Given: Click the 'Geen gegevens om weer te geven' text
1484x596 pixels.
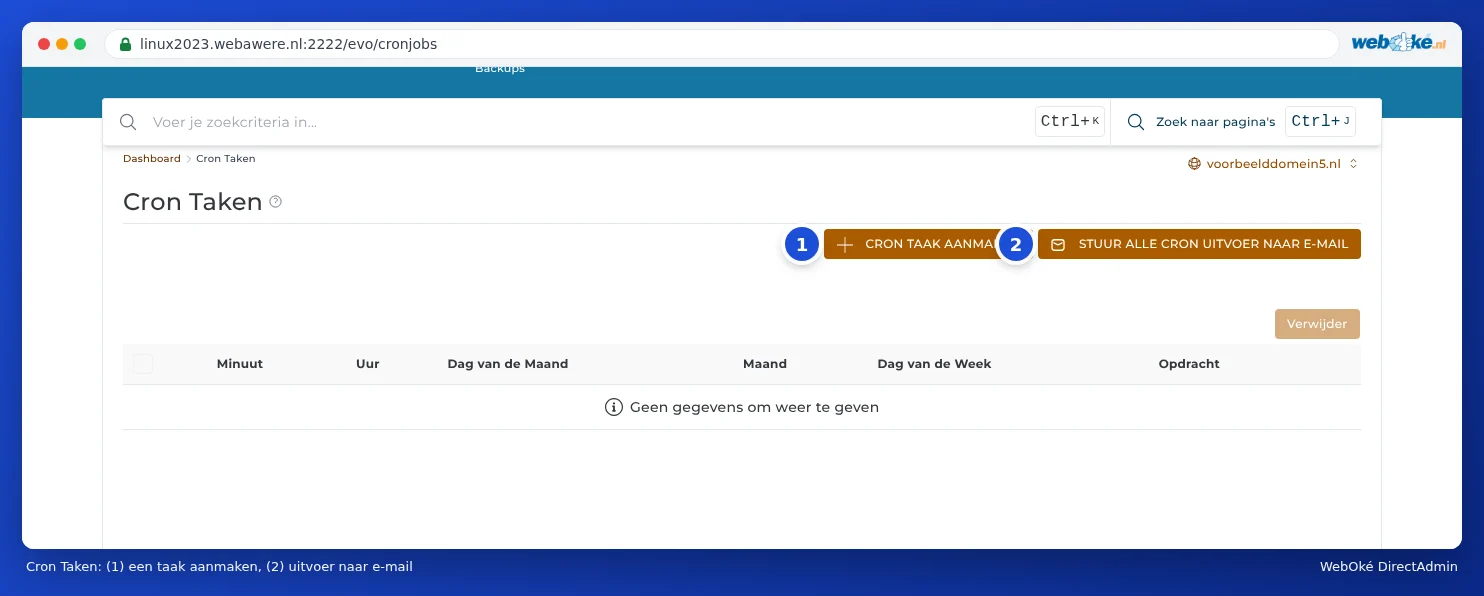Looking at the screenshot, I should click(x=754, y=408).
